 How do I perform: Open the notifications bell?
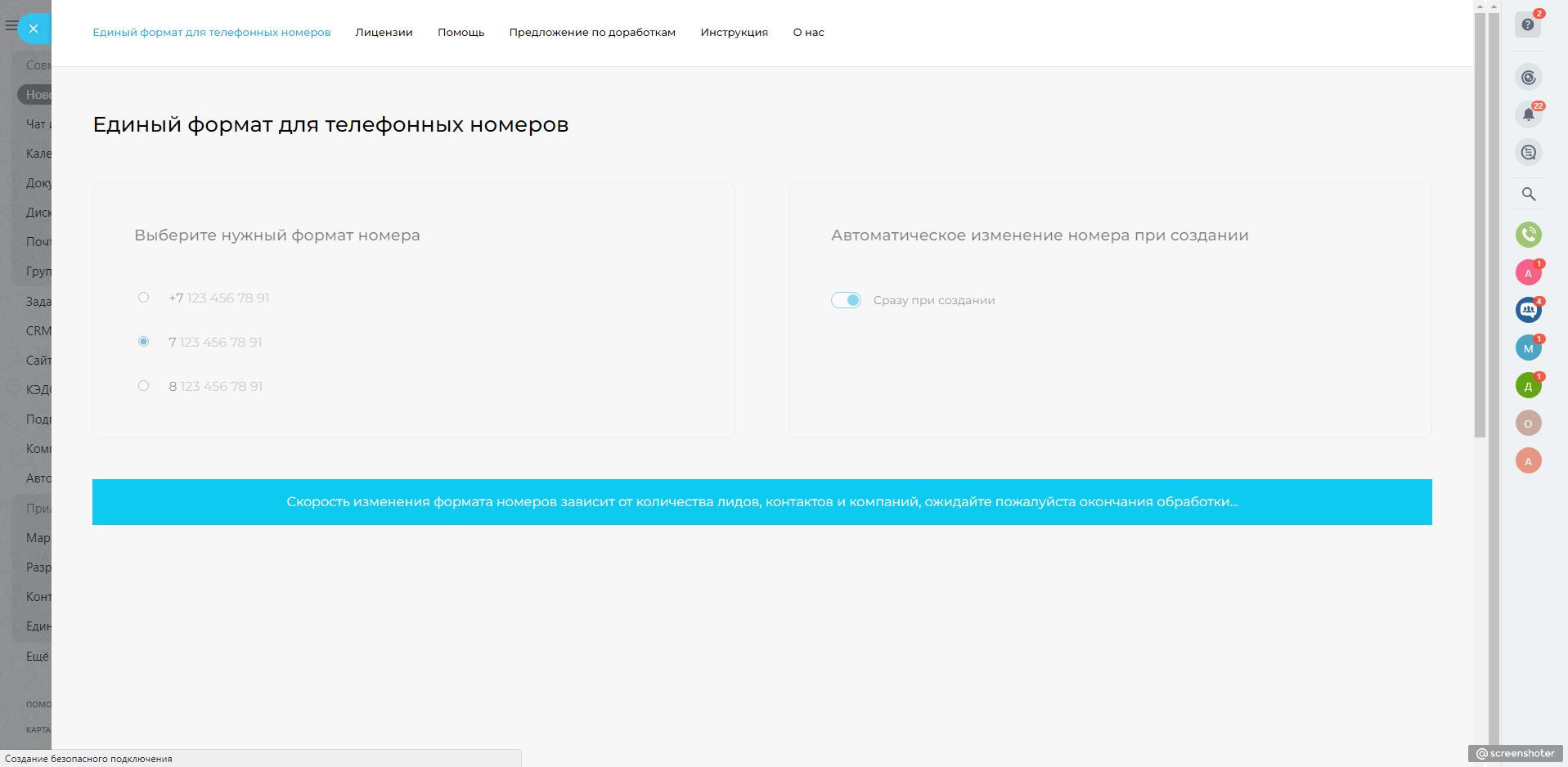click(1528, 114)
